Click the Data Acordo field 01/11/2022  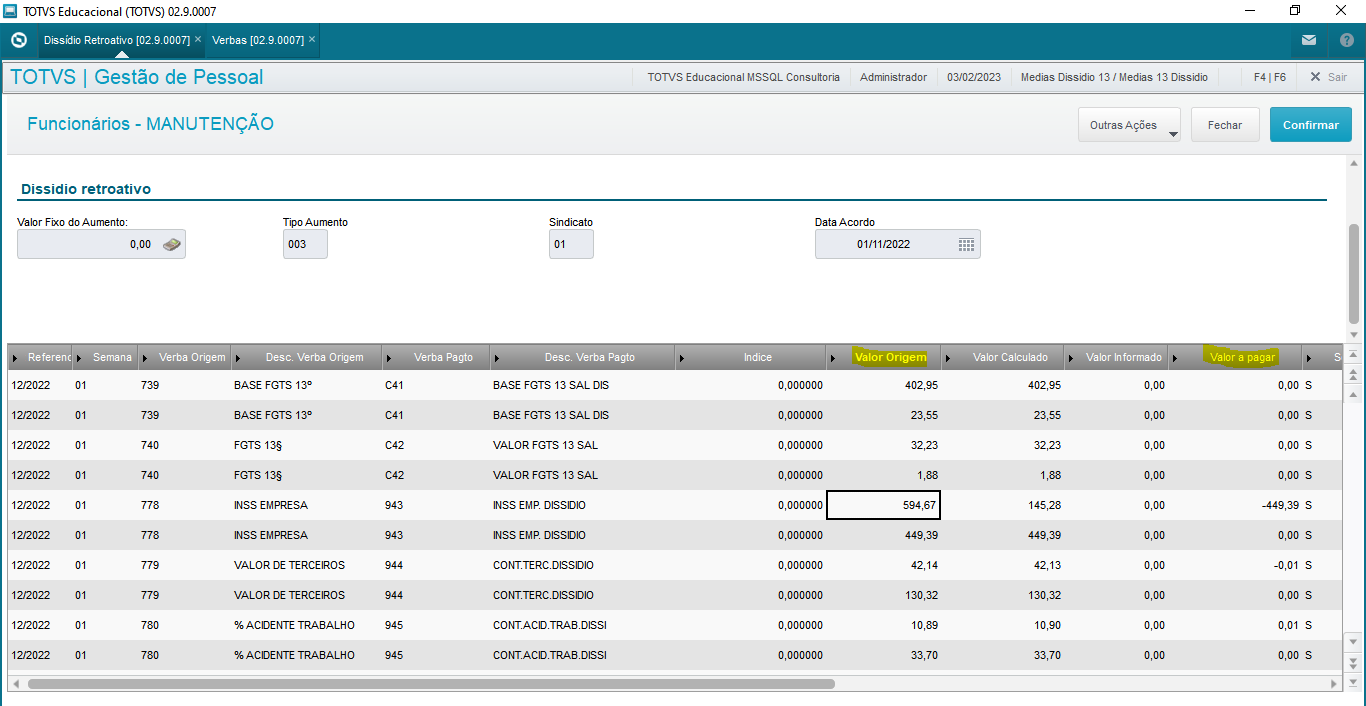coord(897,244)
